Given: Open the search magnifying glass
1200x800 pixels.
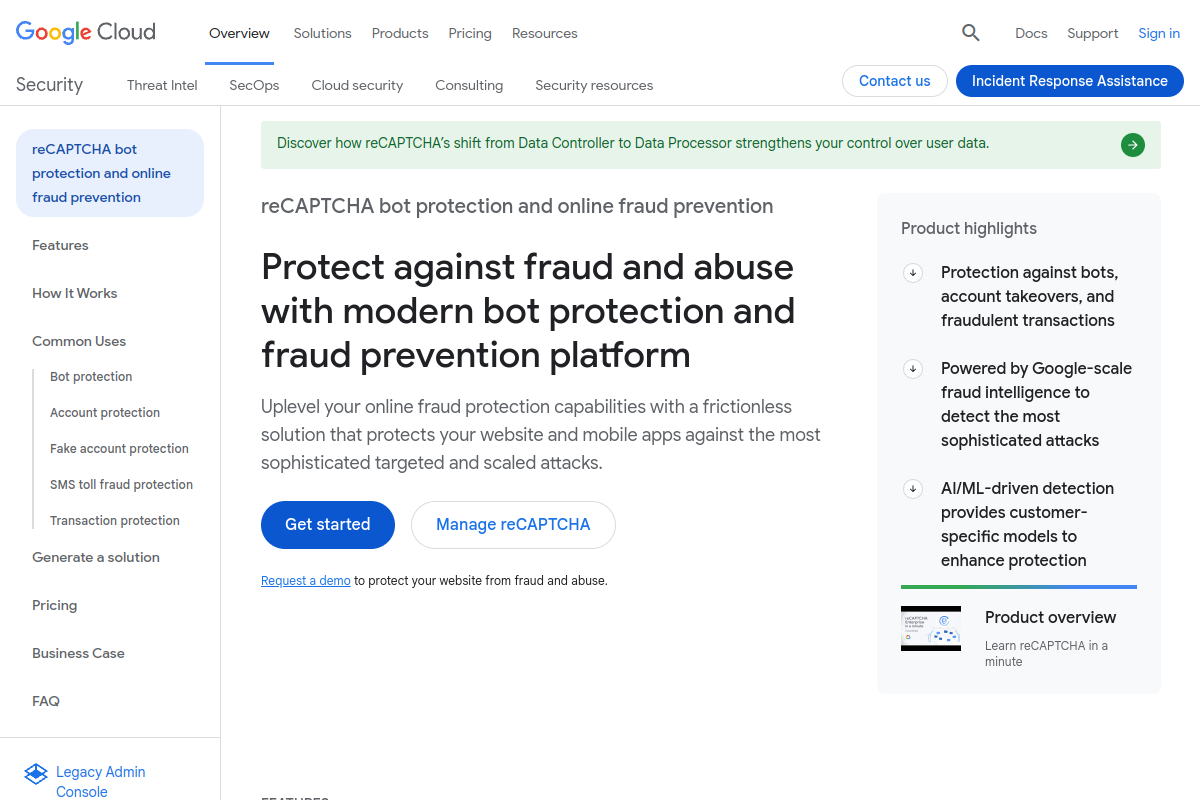Looking at the screenshot, I should pyautogui.click(x=970, y=32).
